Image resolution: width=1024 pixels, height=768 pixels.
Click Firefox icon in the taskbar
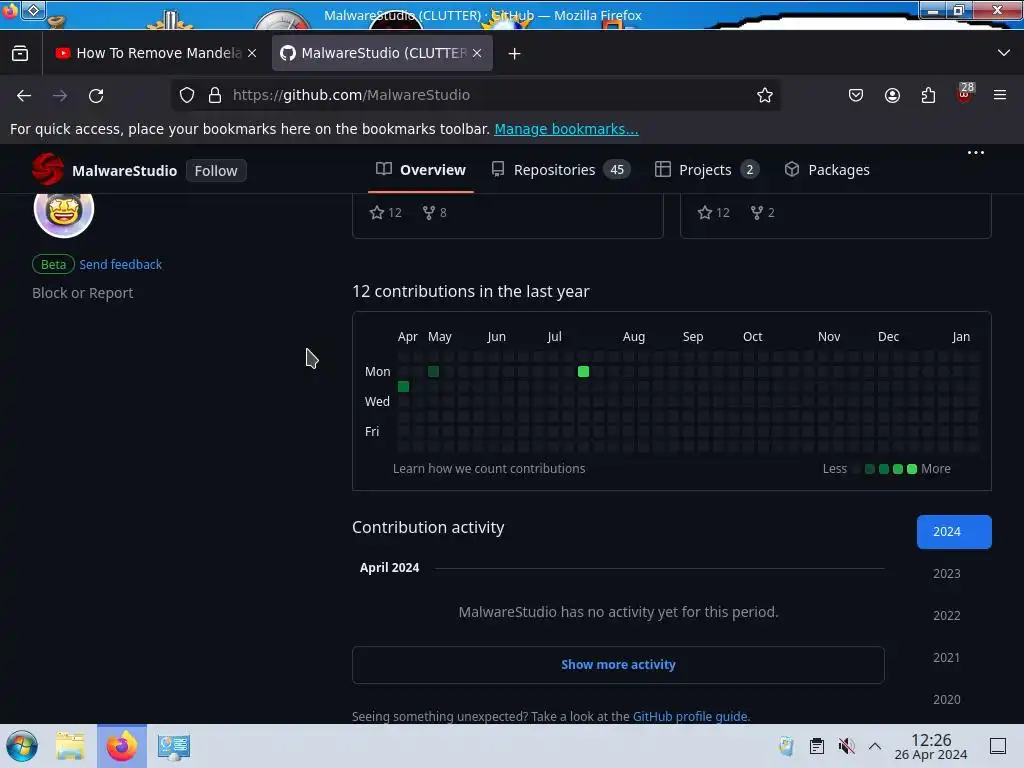click(122, 746)
